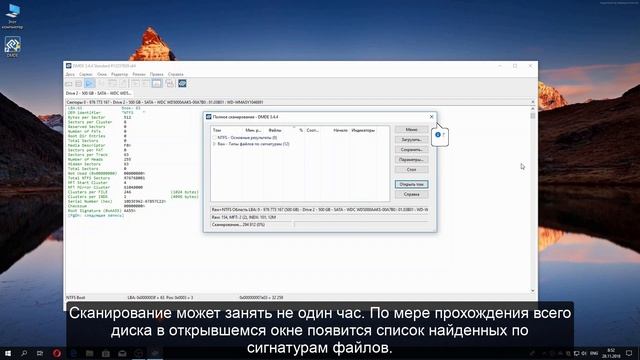
Task: Click the highlighted play-arrow toolbar icon
Action: [x=89, y=84]
